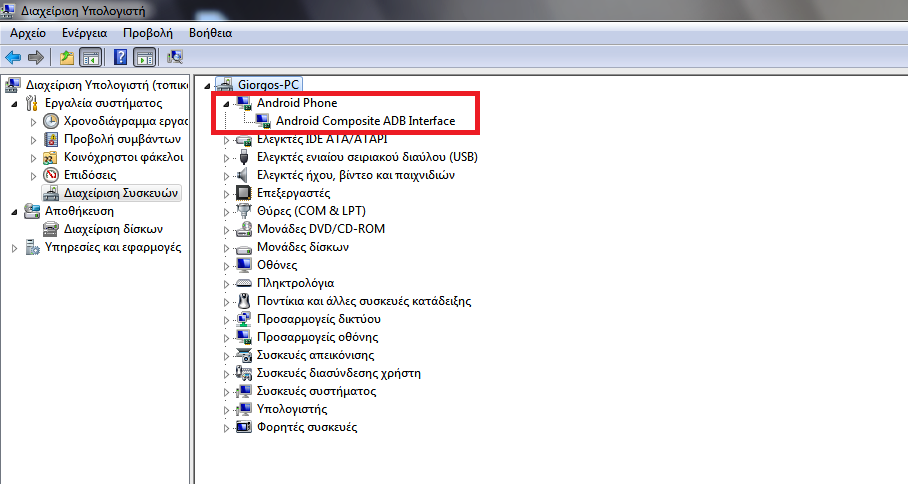Expand Υπηρεσίες και εφαρμογές in left tree
Viewport: 908px width, 484px height.
pyautogui.click(x=14, y=248)
